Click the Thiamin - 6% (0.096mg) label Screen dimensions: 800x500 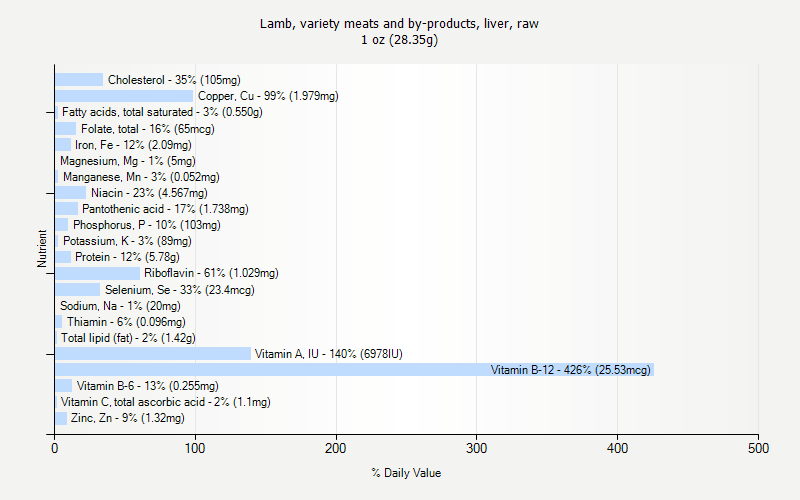pyautogui.click(x=126, y=322)
